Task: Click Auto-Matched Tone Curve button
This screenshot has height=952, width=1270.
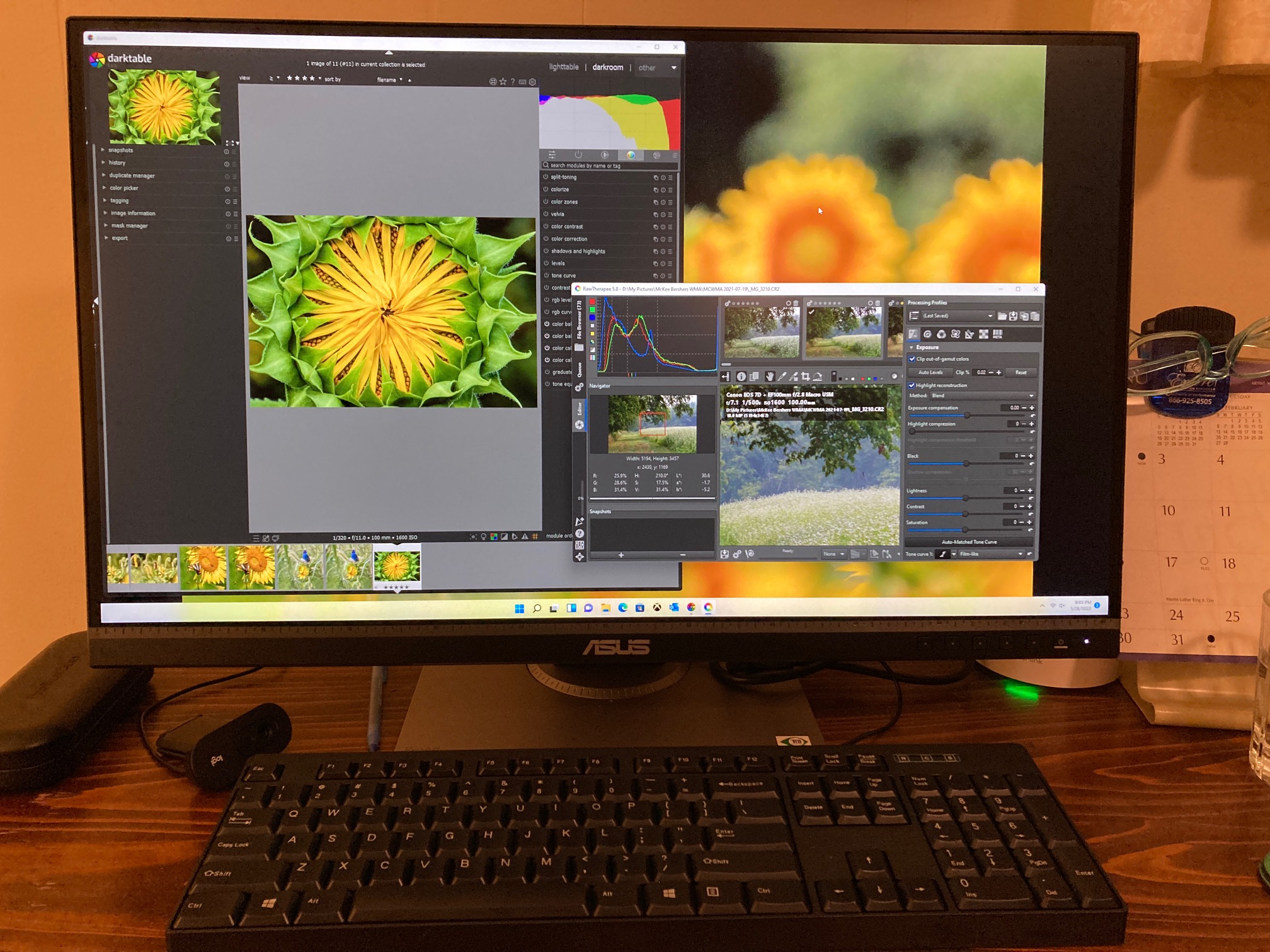Action: 969,542
